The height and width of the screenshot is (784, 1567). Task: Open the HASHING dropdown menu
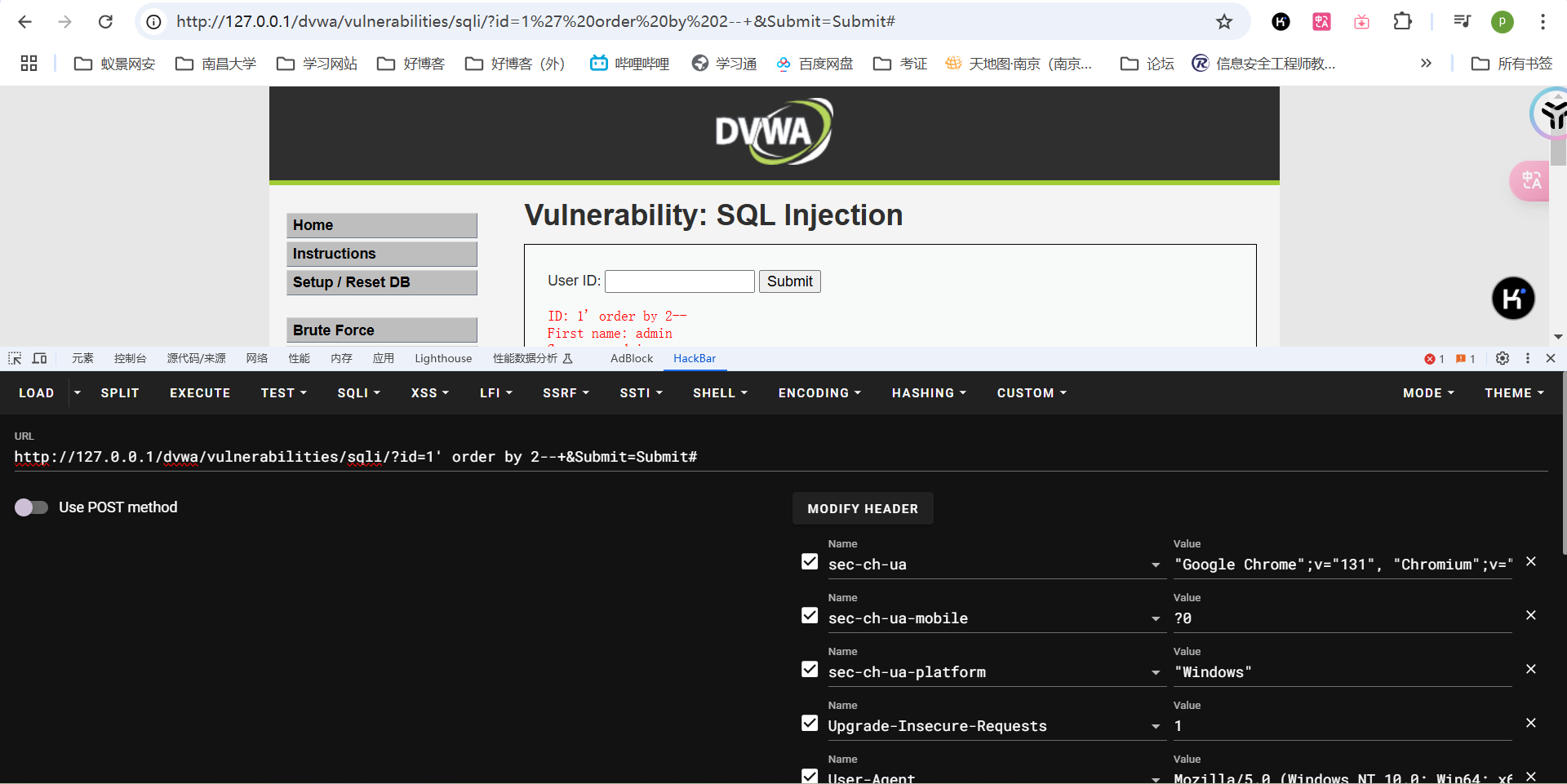point(929,393)
